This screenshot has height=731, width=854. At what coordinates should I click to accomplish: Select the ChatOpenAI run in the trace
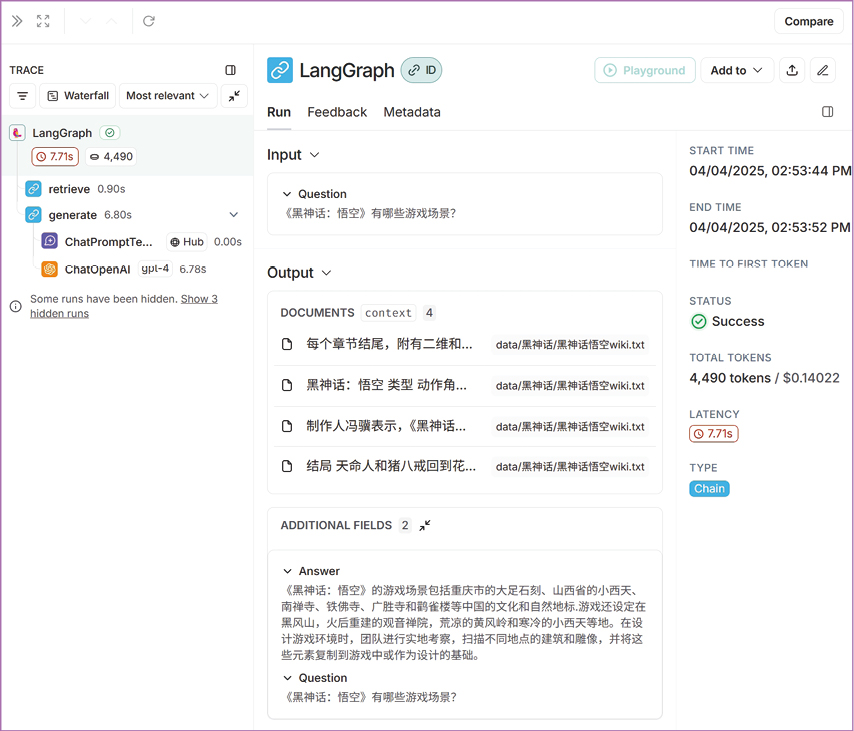(x=97, y=269)
